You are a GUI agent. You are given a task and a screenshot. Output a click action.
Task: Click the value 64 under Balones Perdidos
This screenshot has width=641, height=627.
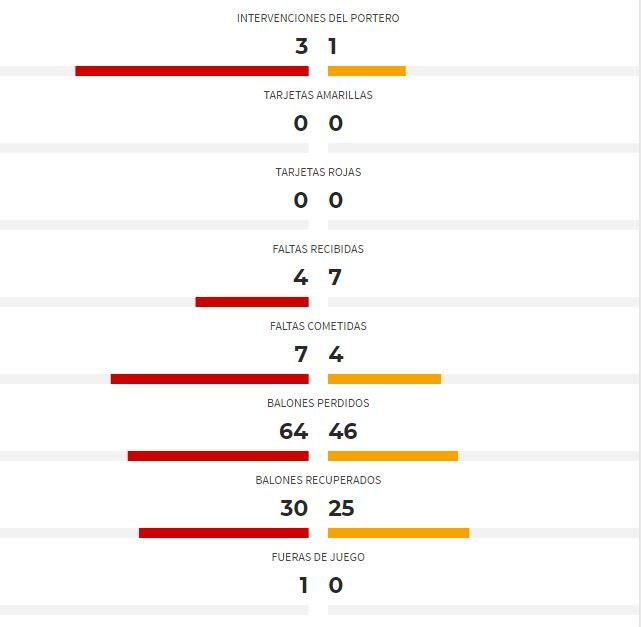[x=294, y=431]
